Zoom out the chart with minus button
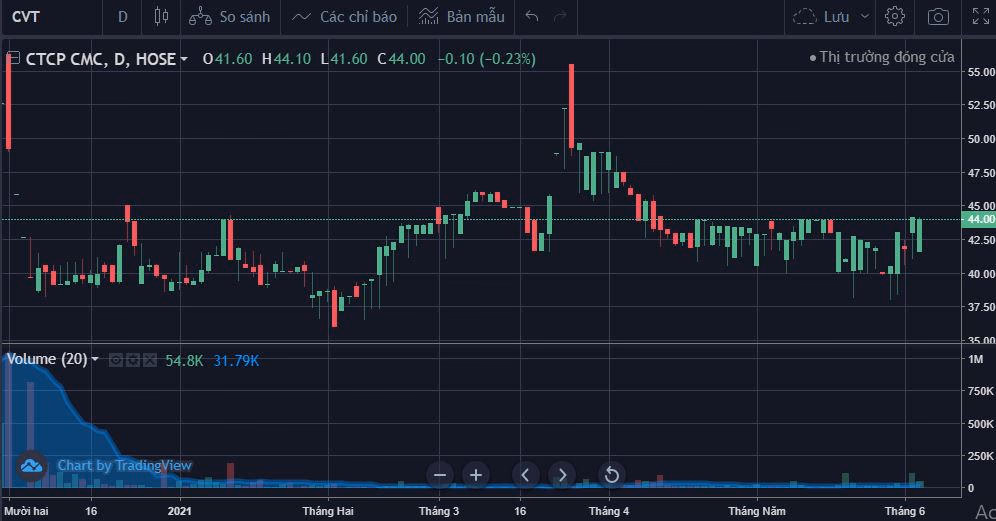Screen dimensions: 996x521 coord(439,475)
